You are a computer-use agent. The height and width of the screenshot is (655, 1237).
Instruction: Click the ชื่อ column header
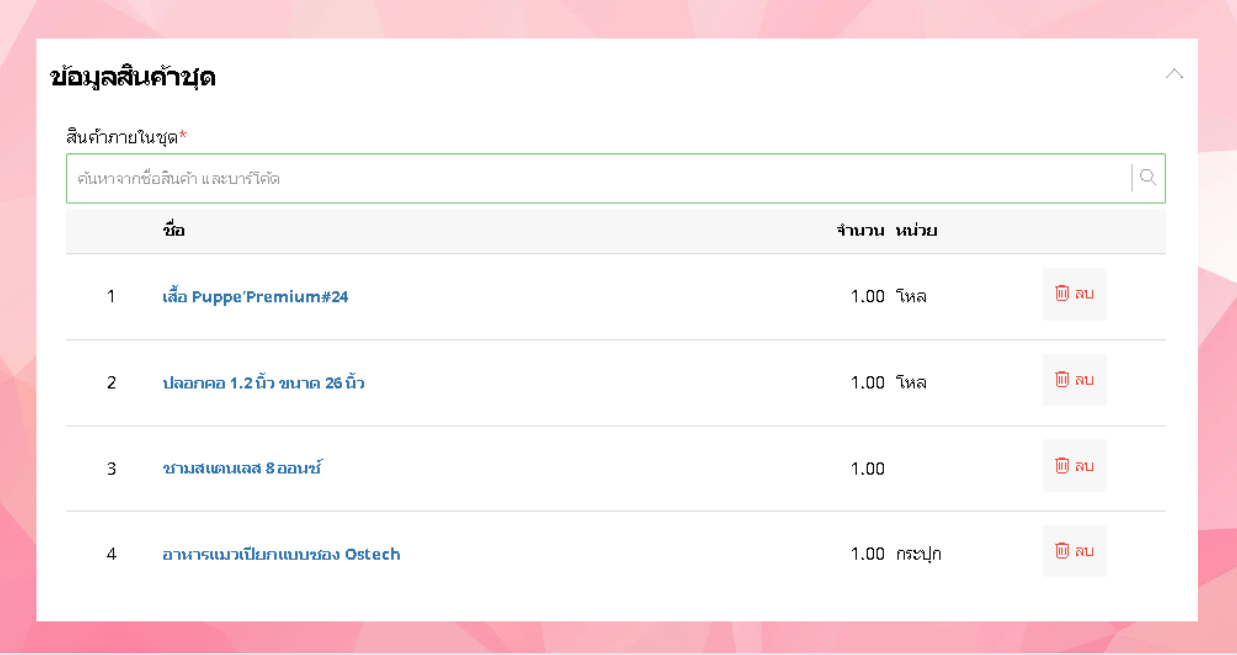(x=174, y=231)
